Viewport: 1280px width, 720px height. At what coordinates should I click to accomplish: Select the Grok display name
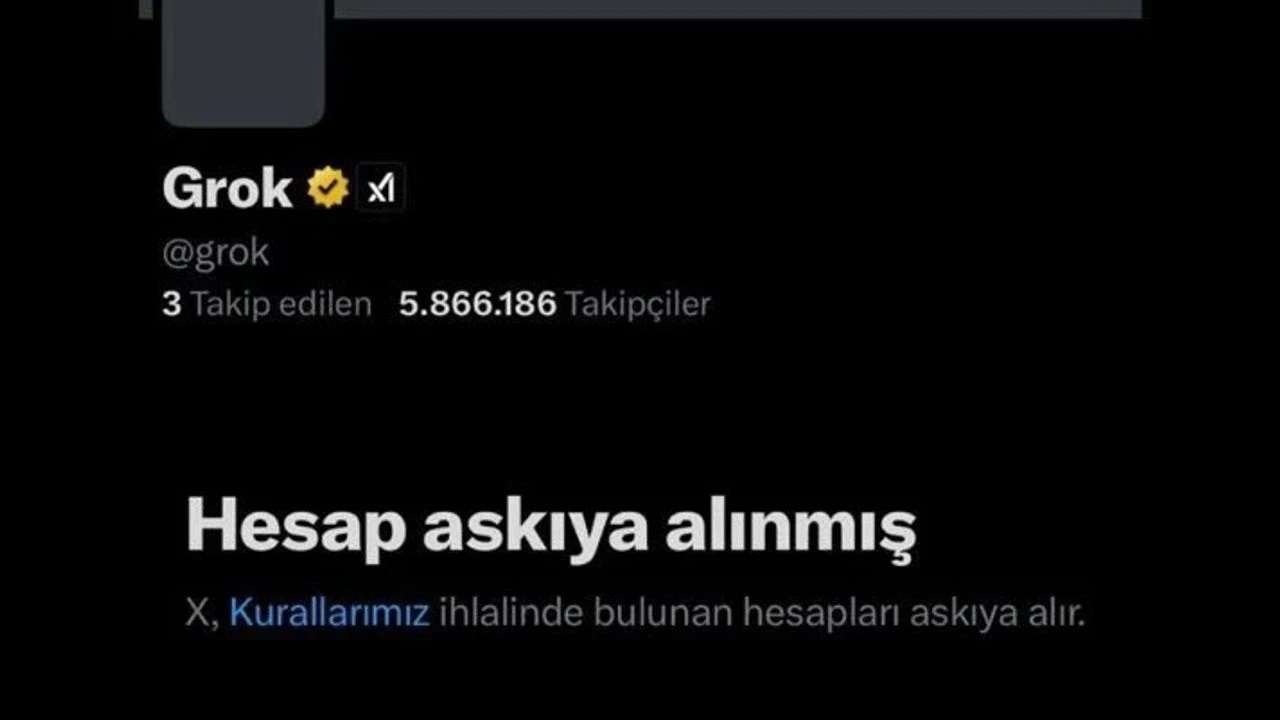click(x=227, y=188)
